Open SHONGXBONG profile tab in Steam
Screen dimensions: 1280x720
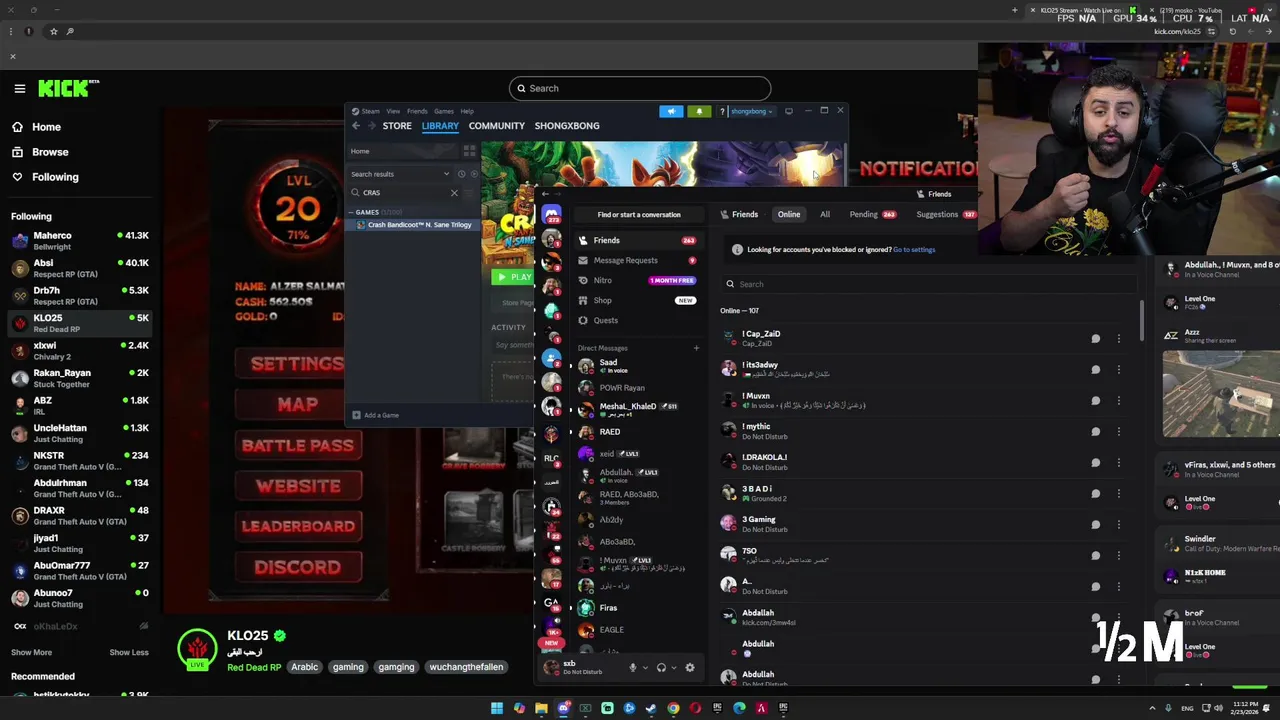pos(567,126)
